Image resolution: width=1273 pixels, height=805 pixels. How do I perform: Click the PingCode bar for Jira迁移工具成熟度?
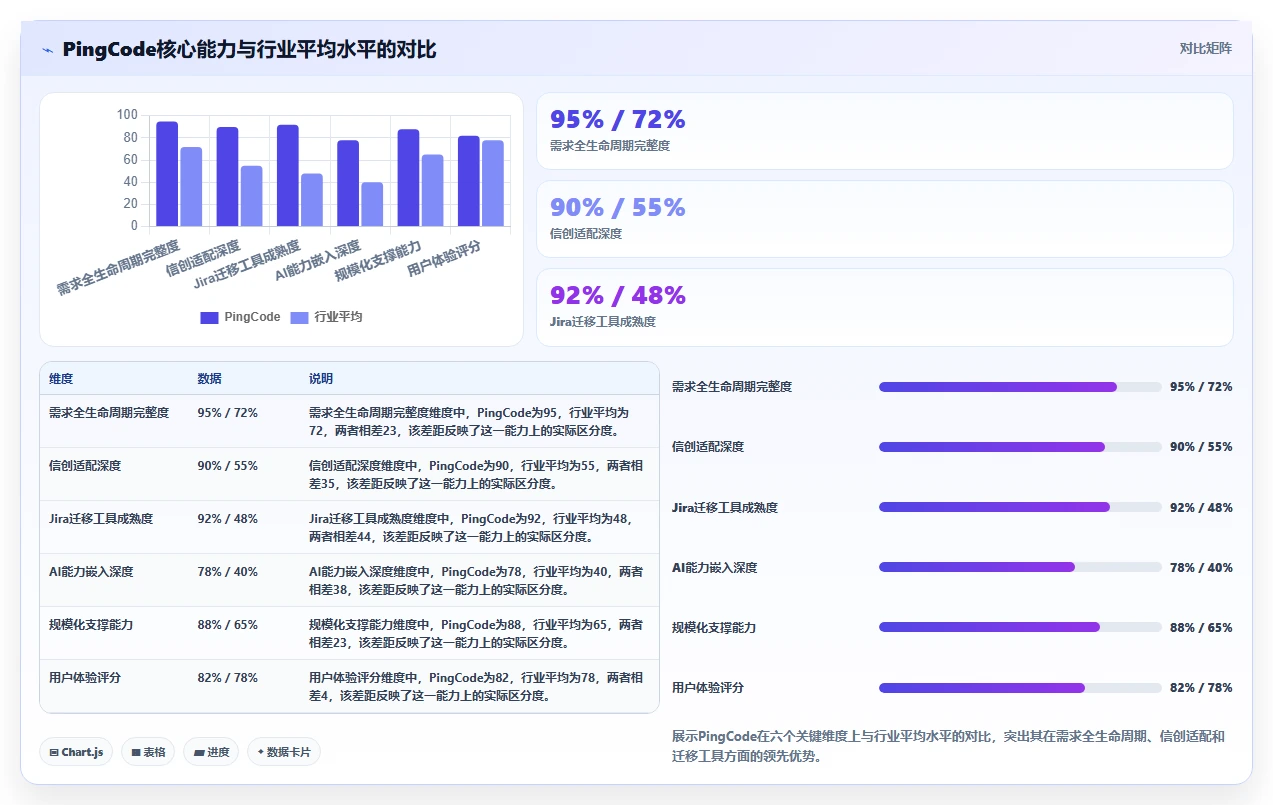[x=288, y=175]
